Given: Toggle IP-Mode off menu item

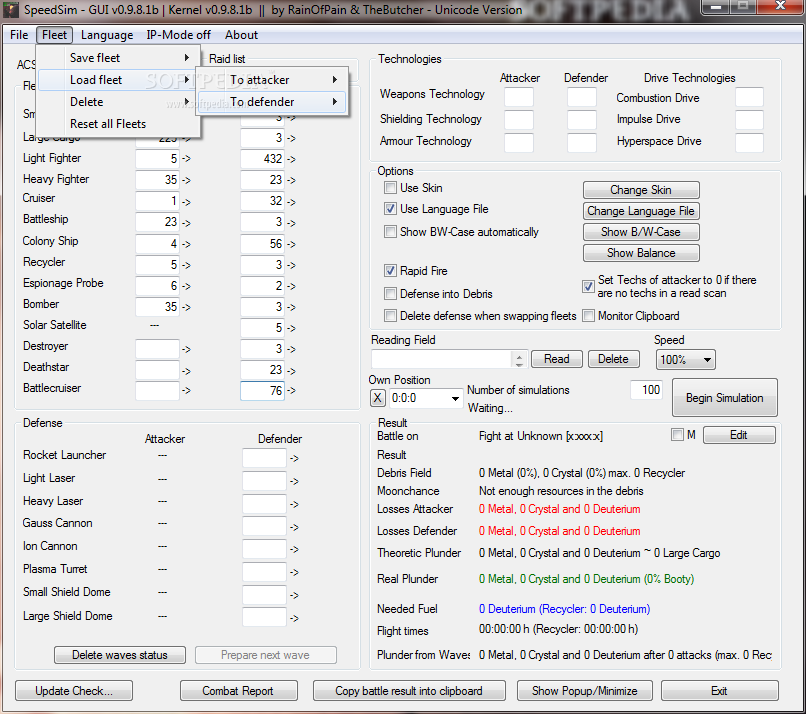Looking at the screenshot, I should [x=178, y=35].
